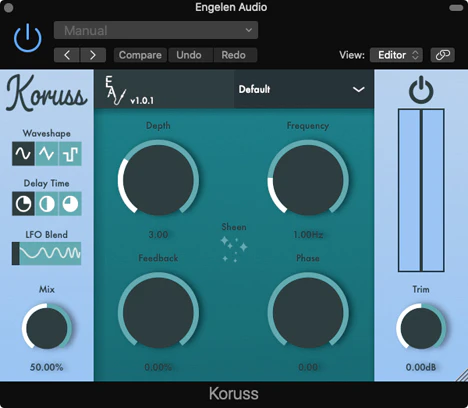This screenshot has height=408, width=468.
Task: Click the Koruss footer label
Action: coord(234,394)
